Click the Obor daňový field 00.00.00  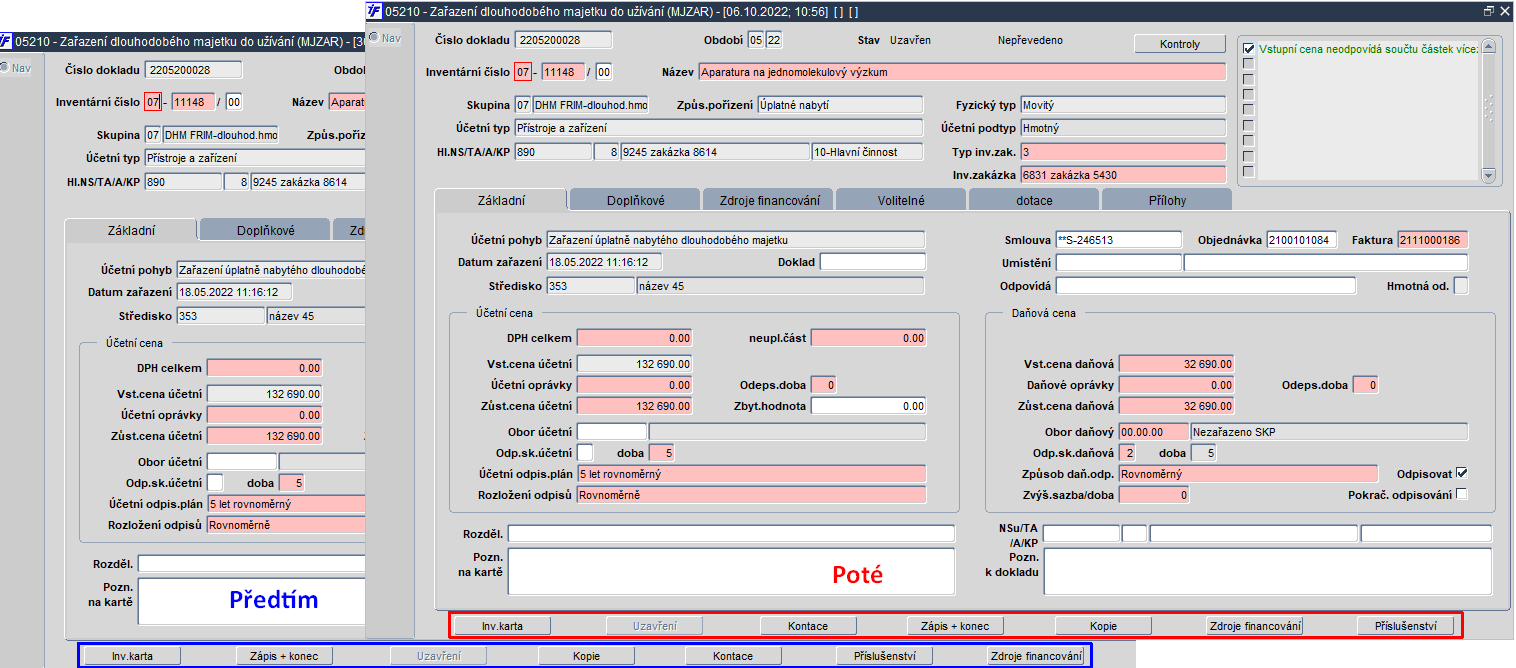(1153, 432)
